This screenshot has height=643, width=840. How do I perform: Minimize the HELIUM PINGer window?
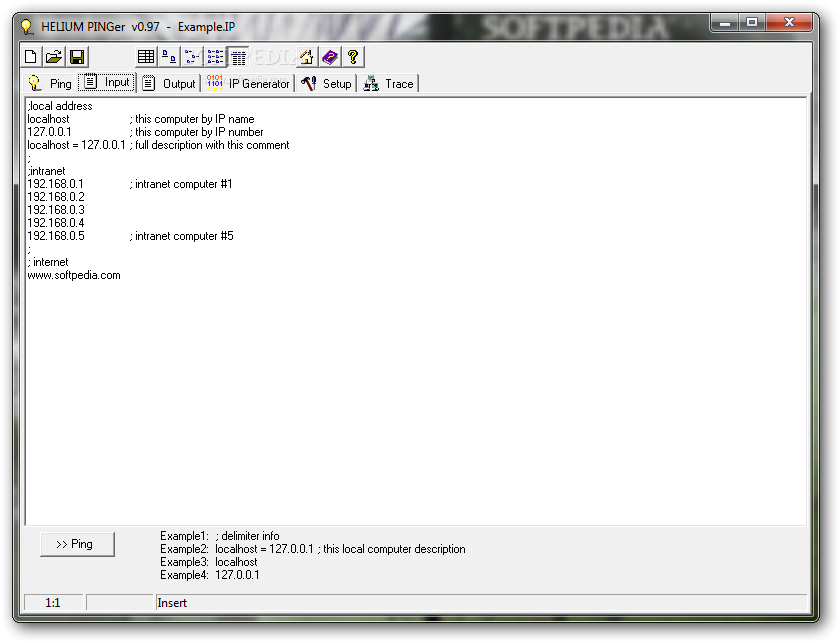[725, 23]
